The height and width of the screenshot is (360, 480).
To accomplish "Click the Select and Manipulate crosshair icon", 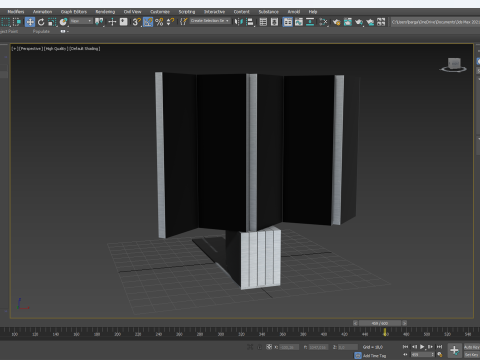I will click(x=112, y=22).
